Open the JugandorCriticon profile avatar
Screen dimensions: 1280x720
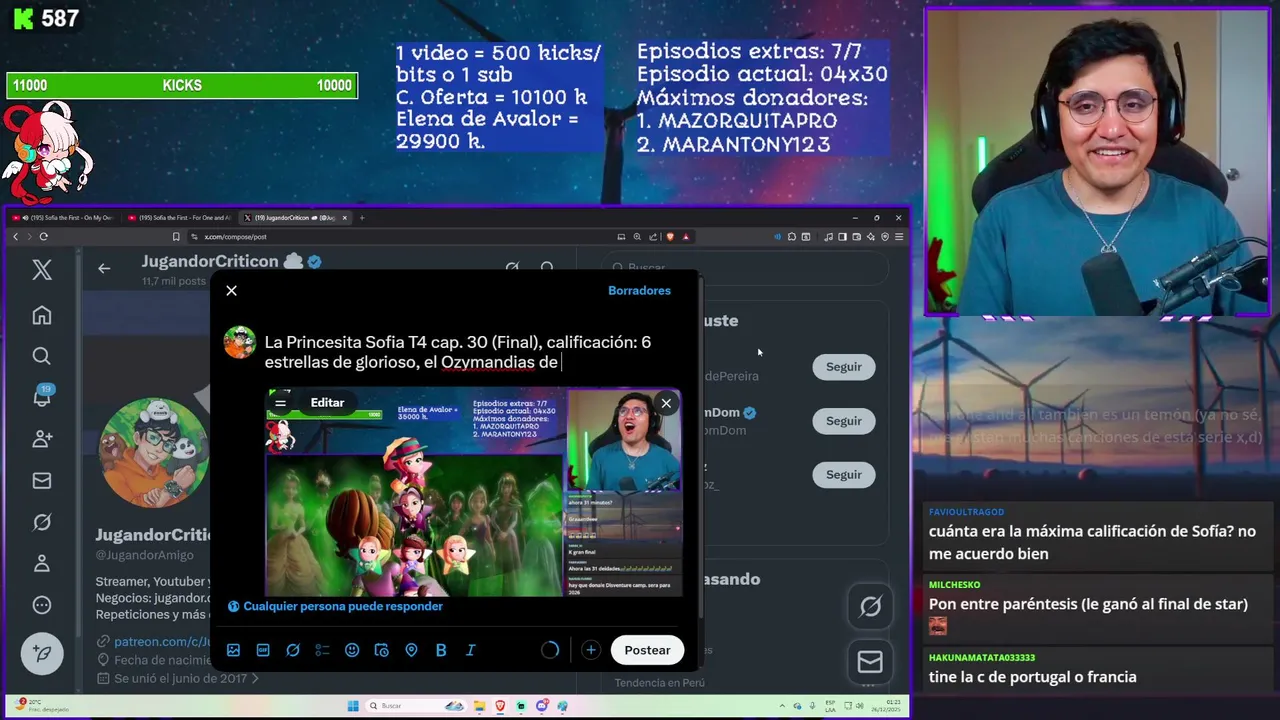tap(154, 454)
